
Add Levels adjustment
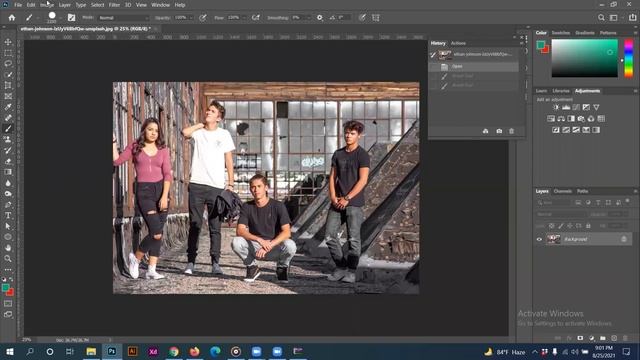click(566, 107)
